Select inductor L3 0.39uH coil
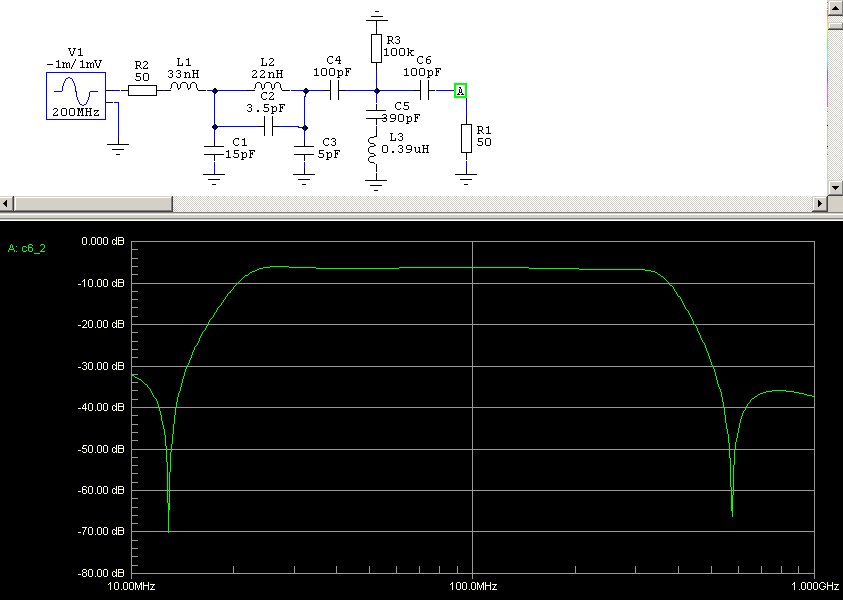 372,149
